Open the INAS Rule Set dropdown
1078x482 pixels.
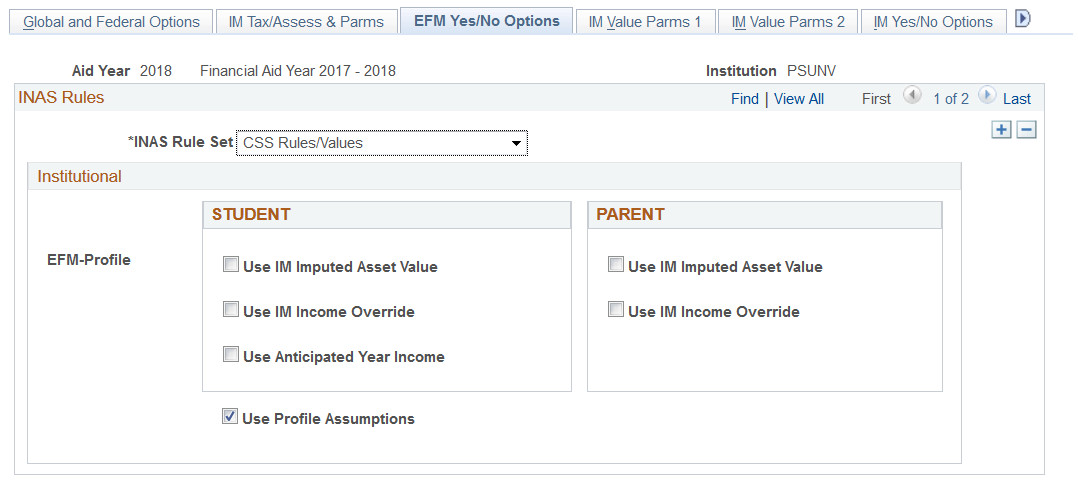coord(382,143)
